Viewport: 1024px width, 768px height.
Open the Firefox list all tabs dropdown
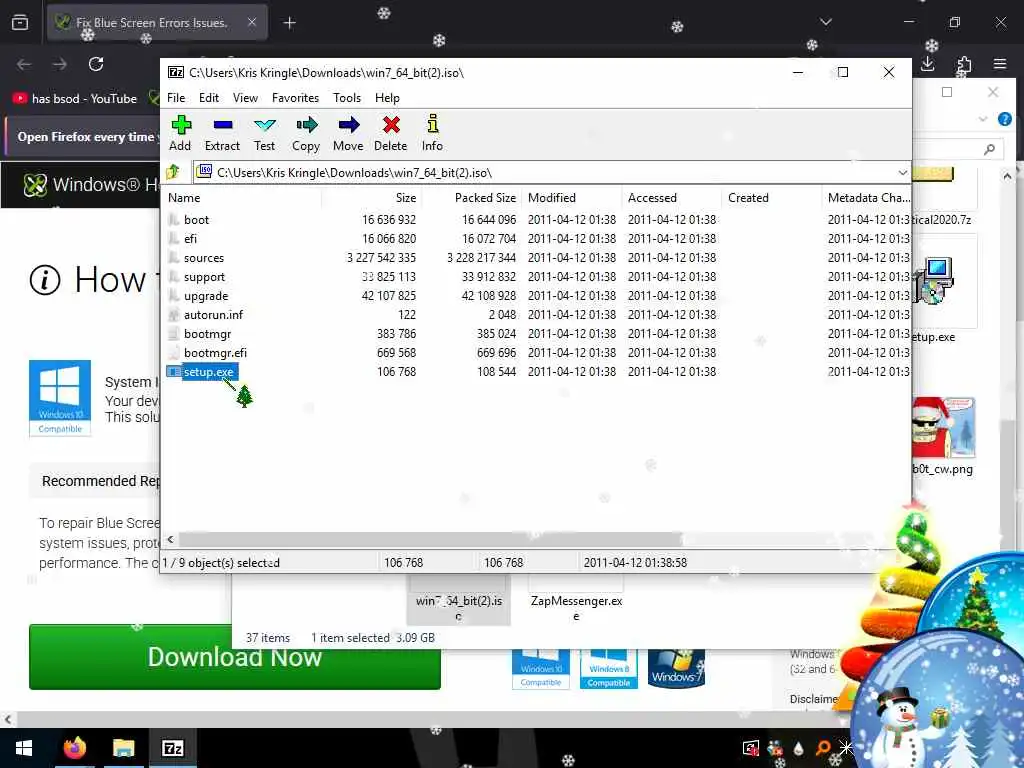click(826, 22)
